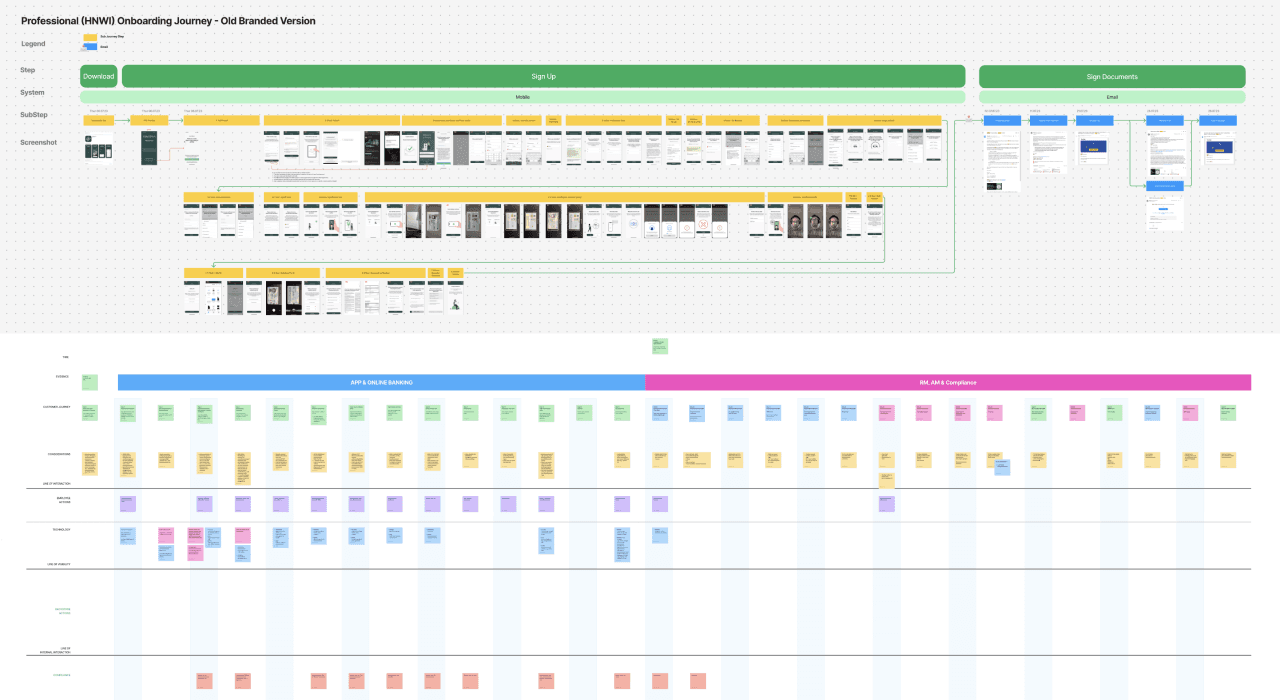Click the 'System' row label
Image resolution: width=1280 pixels, height=700 pixels.
32,92
